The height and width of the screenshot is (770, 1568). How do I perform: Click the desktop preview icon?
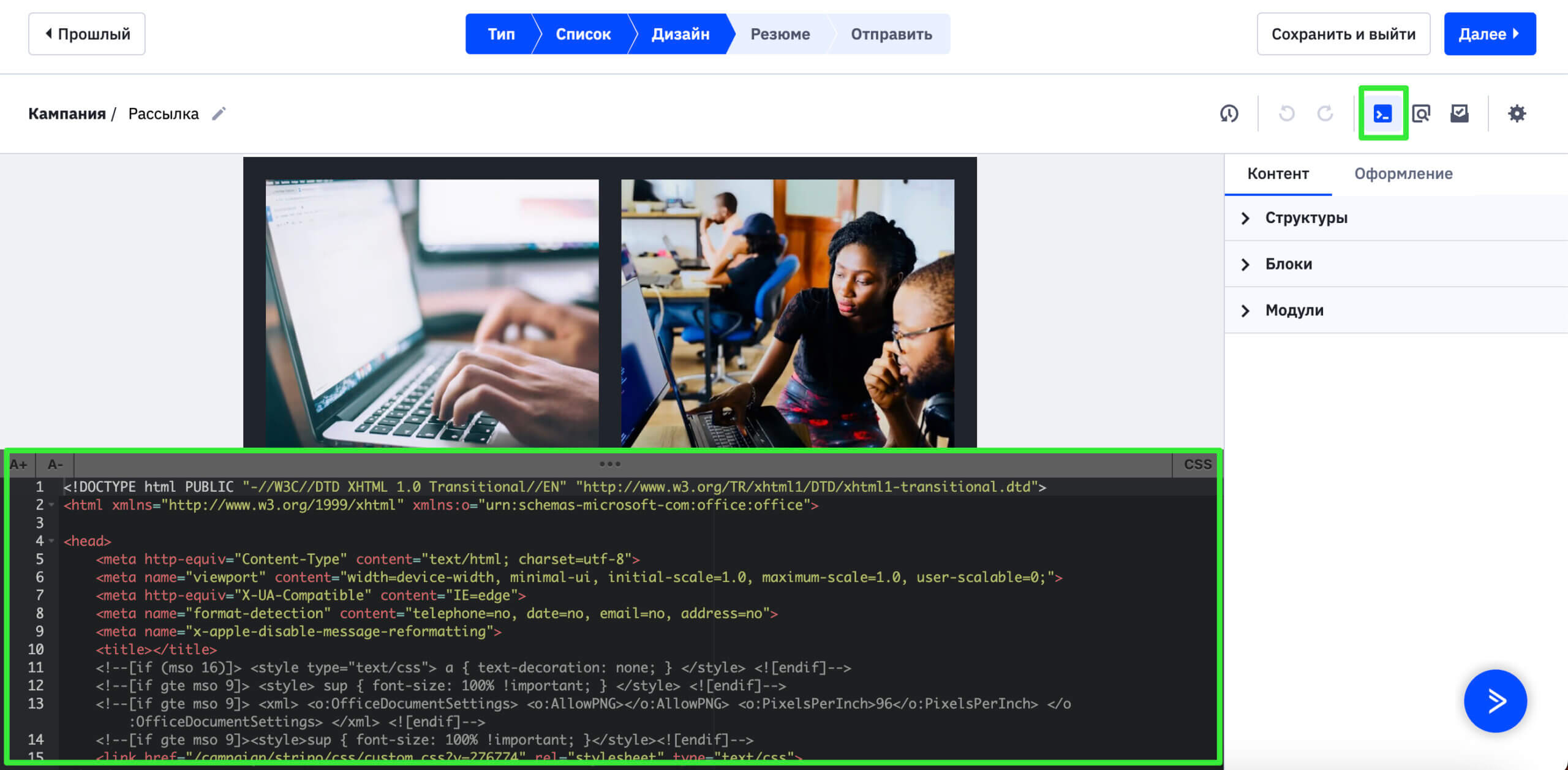pyautogui.click(x=1422, y=113)
